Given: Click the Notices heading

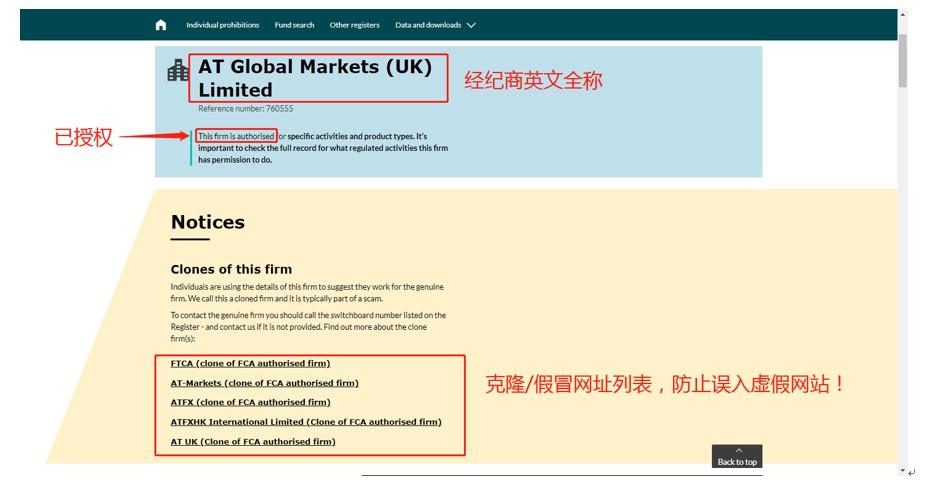Looking at the screenshot, I should [207, 222].
